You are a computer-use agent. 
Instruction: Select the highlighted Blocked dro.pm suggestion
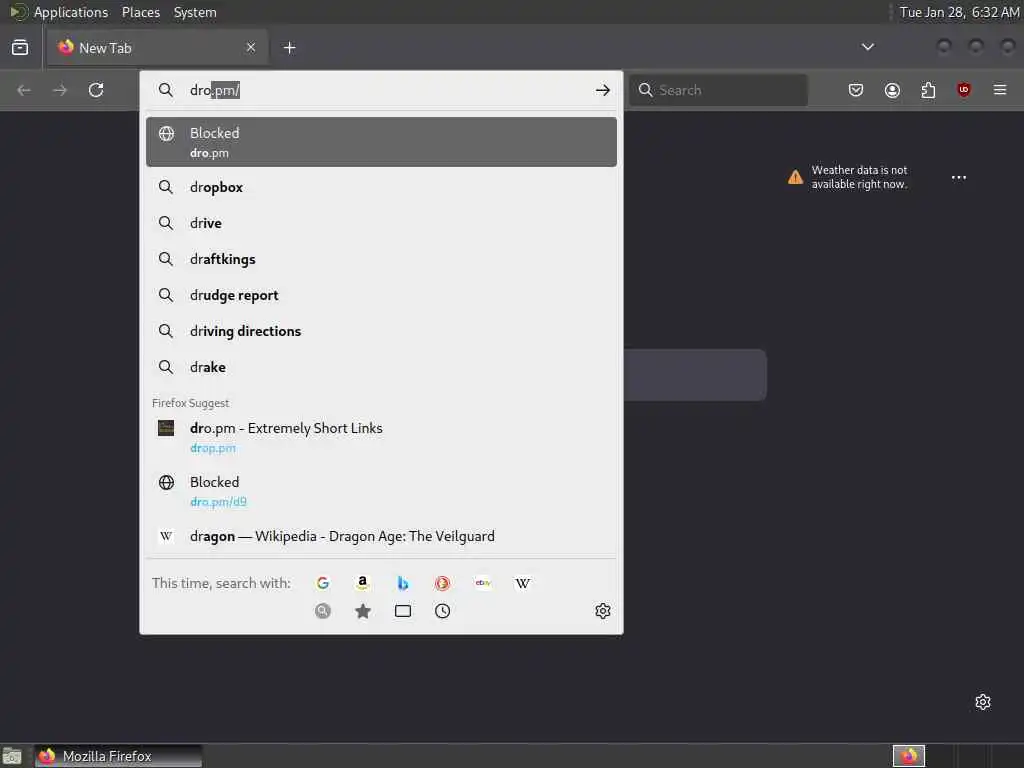pyautogui.click(x=381, y=142)
